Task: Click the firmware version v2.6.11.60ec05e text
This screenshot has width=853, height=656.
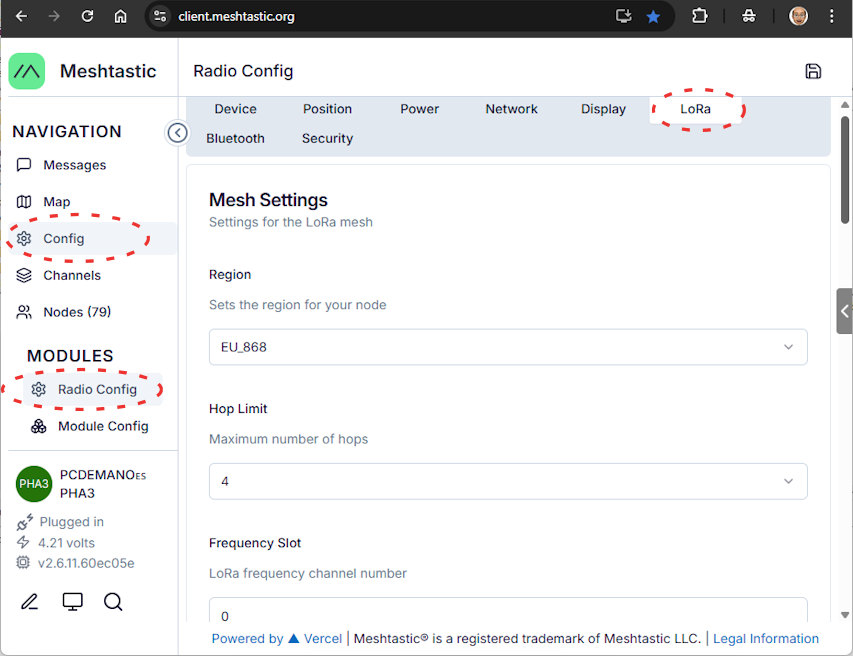Action: pyautogui.click(x=86, y=563)
